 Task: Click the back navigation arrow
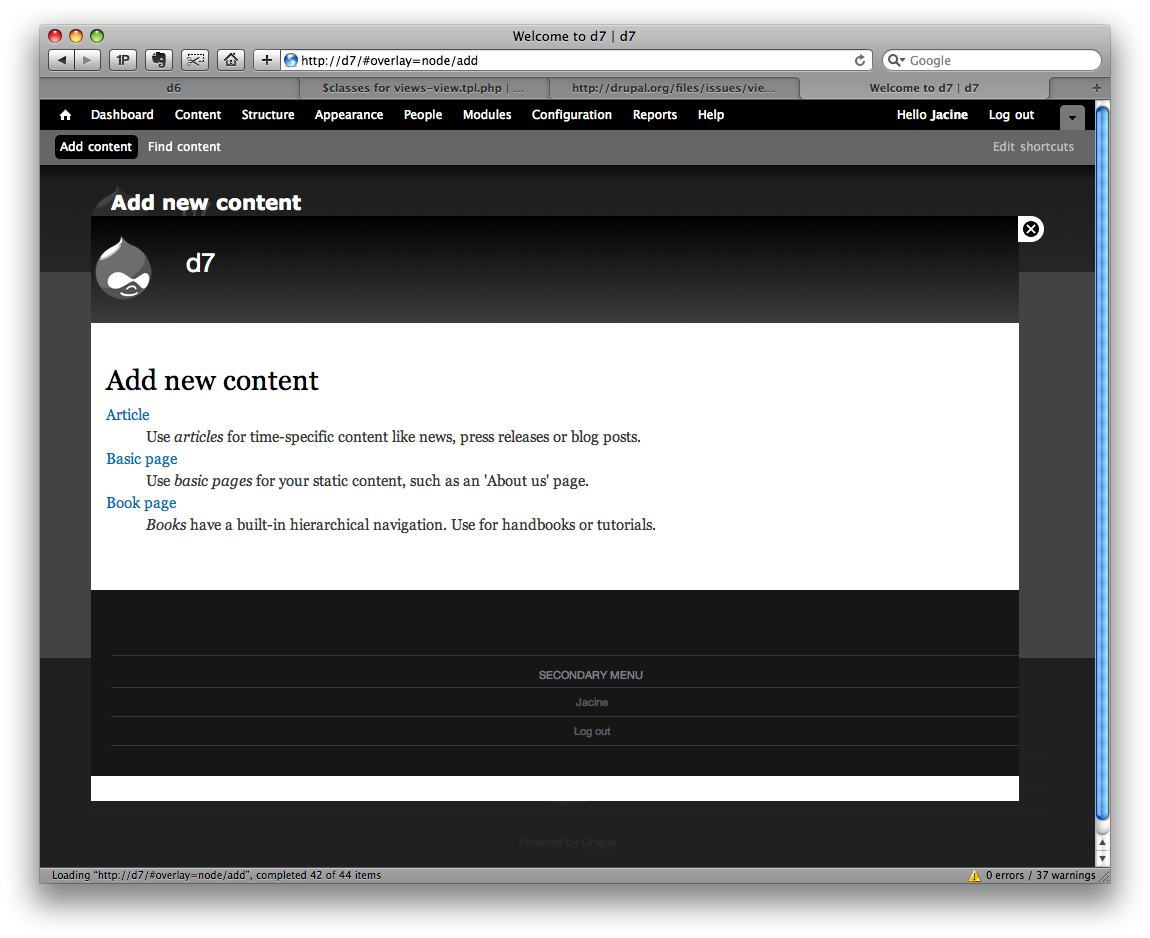pyautogui.click(x=60, y=60)
